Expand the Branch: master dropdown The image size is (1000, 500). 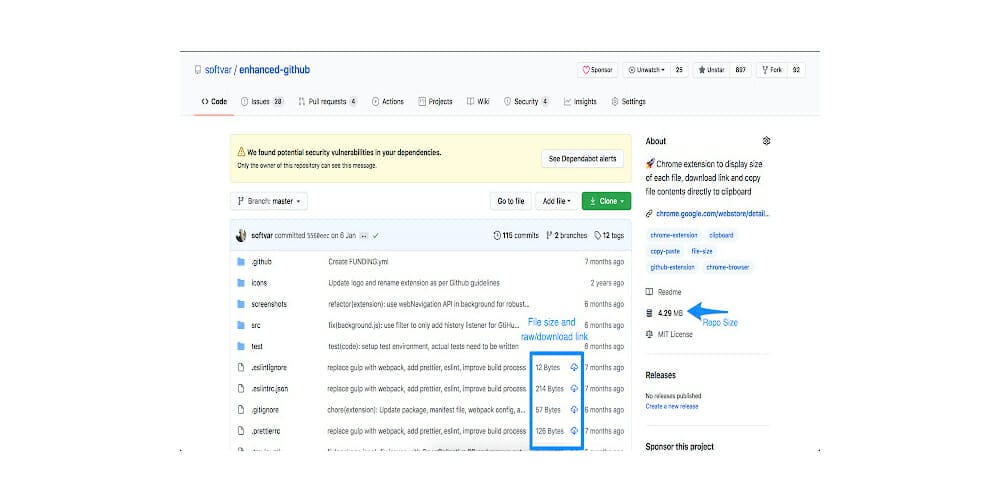click(x=268, y=201)
